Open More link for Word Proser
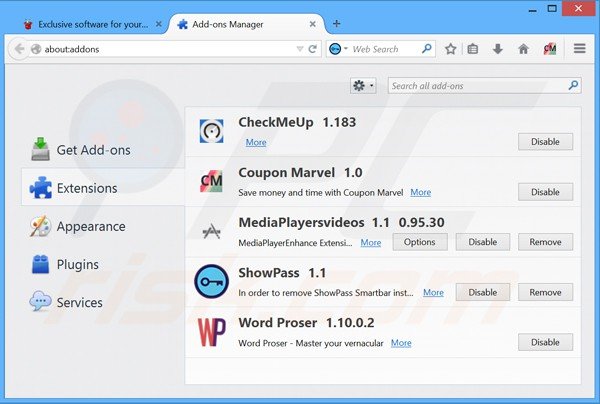 pyautogui.click(x=401, y=343)
